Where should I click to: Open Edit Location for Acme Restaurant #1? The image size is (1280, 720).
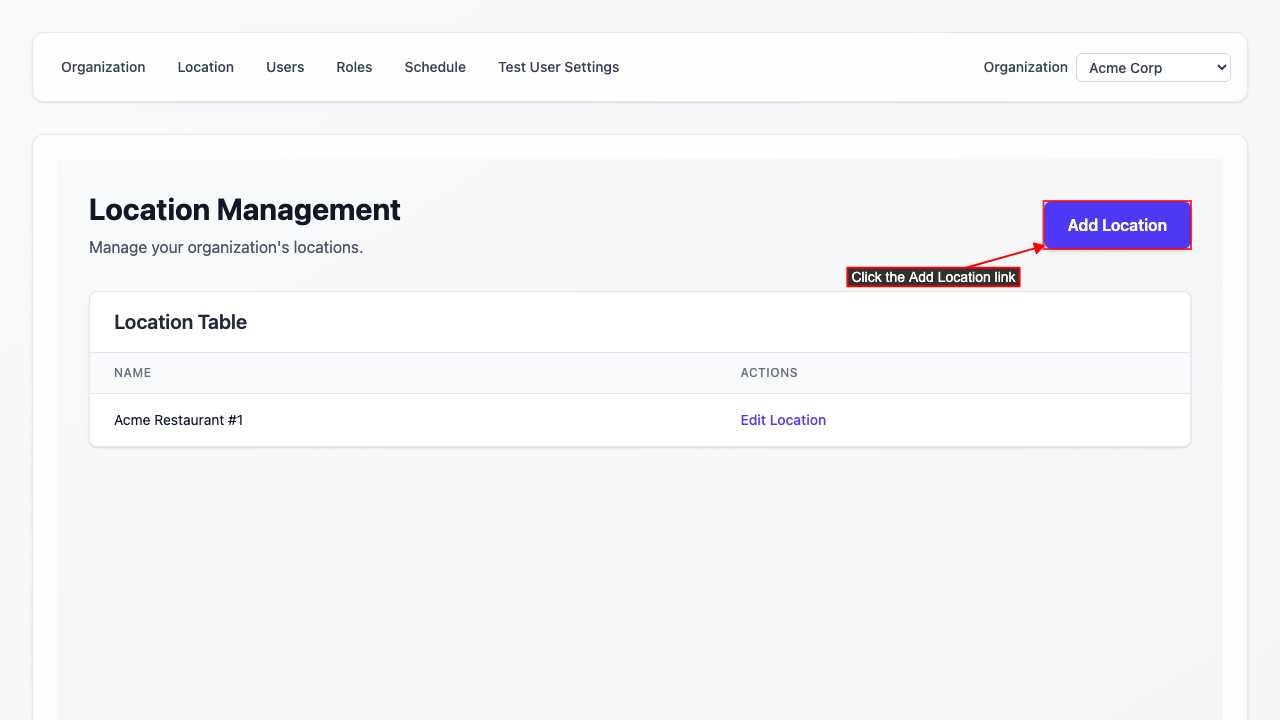(783, 420)
